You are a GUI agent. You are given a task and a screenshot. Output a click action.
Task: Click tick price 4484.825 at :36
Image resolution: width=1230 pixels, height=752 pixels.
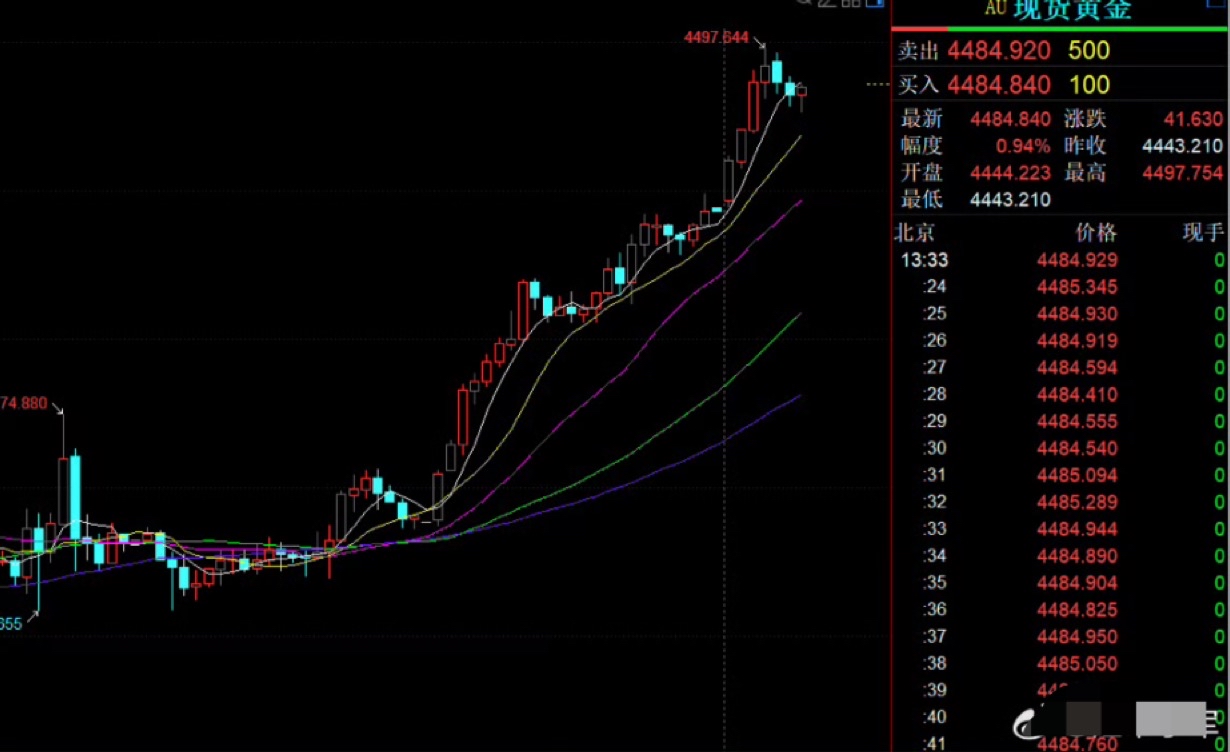pos(1077,610)
